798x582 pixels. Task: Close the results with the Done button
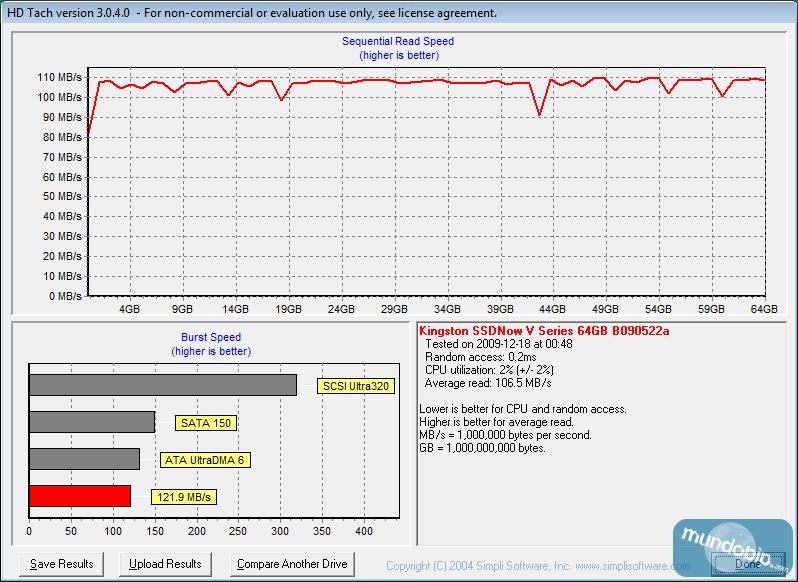click(748, 564)
